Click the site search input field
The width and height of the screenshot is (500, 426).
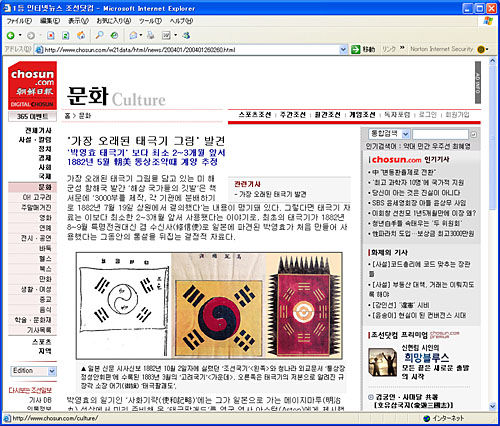pos(440,134)
